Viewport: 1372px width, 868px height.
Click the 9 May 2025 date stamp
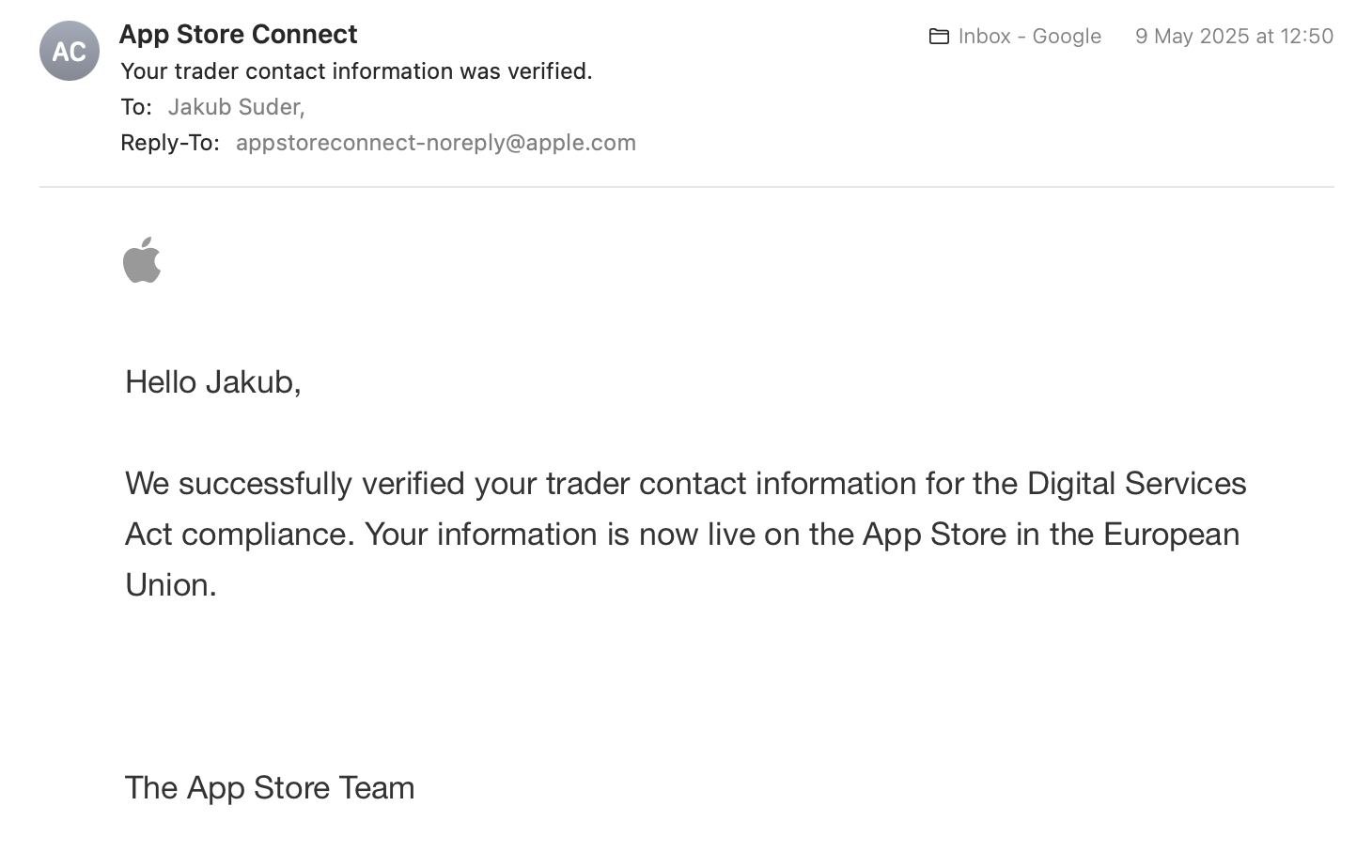pos(1234,37)
